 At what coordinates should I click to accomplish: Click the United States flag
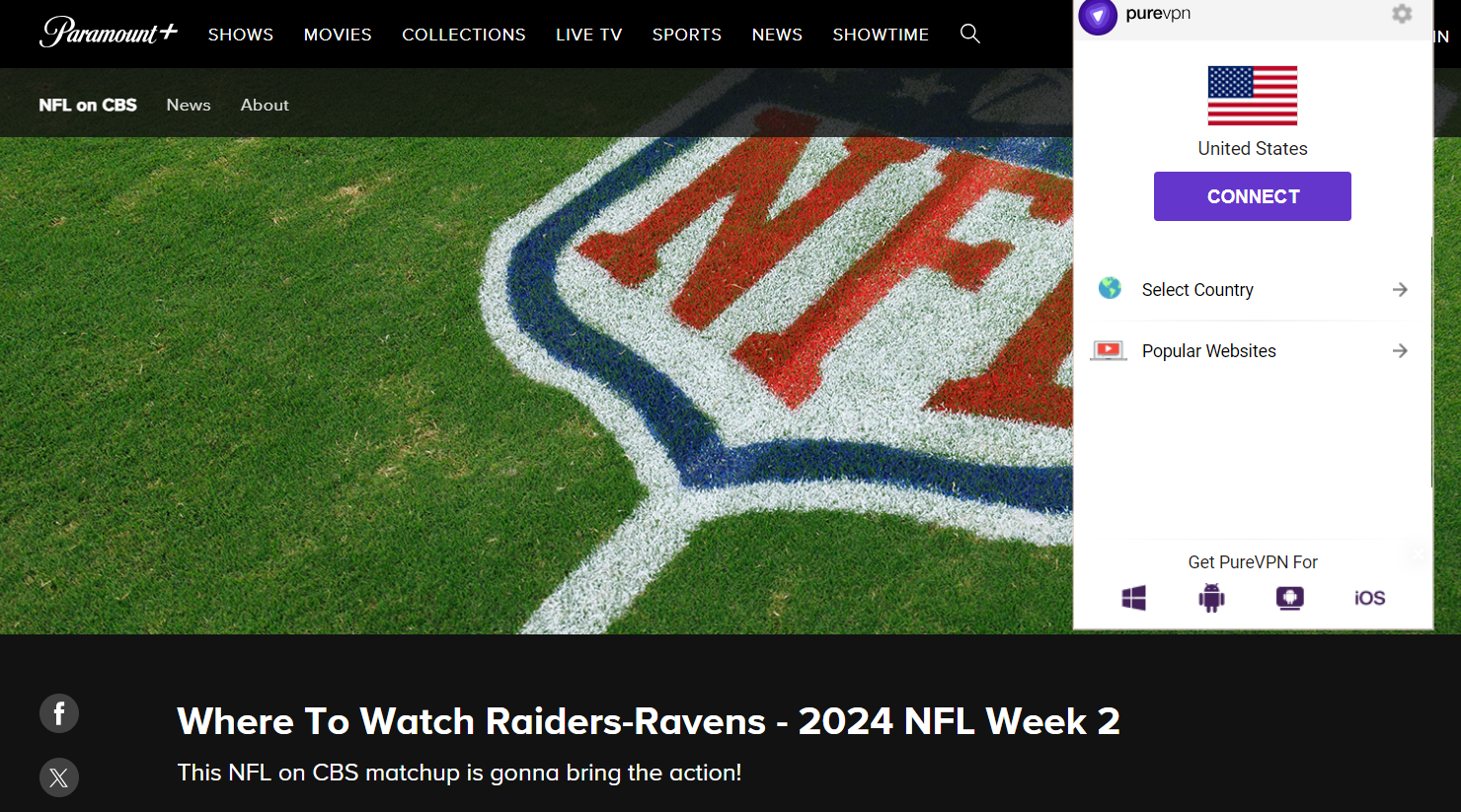(1253, 96)
